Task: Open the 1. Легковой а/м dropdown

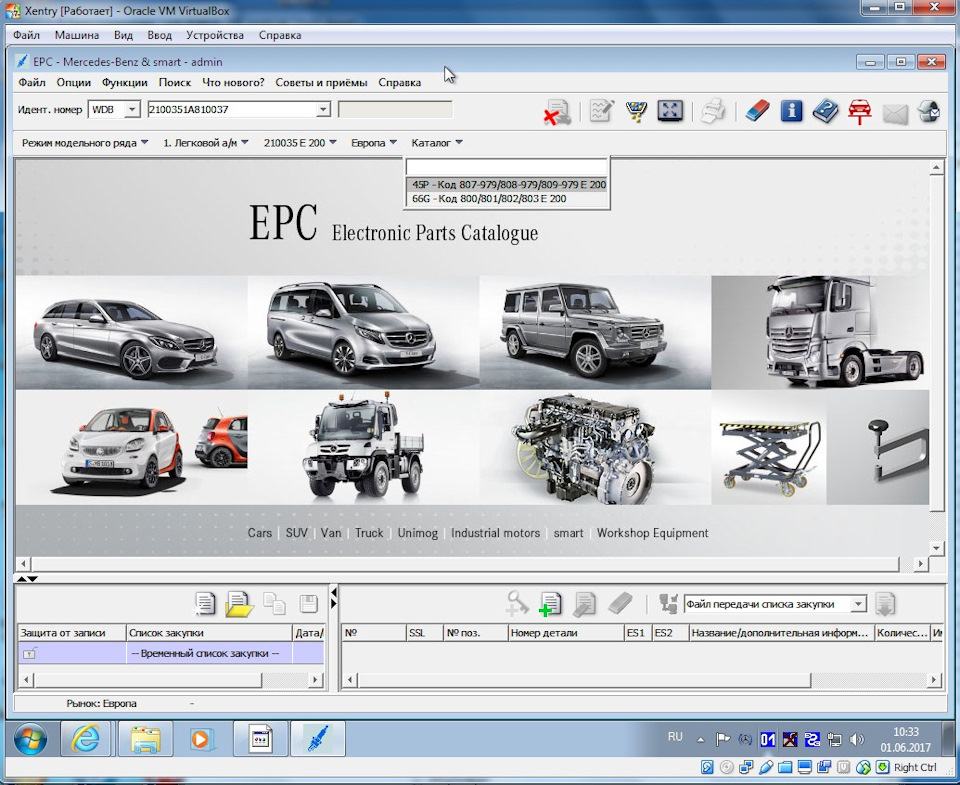Action: click(206, 143)
